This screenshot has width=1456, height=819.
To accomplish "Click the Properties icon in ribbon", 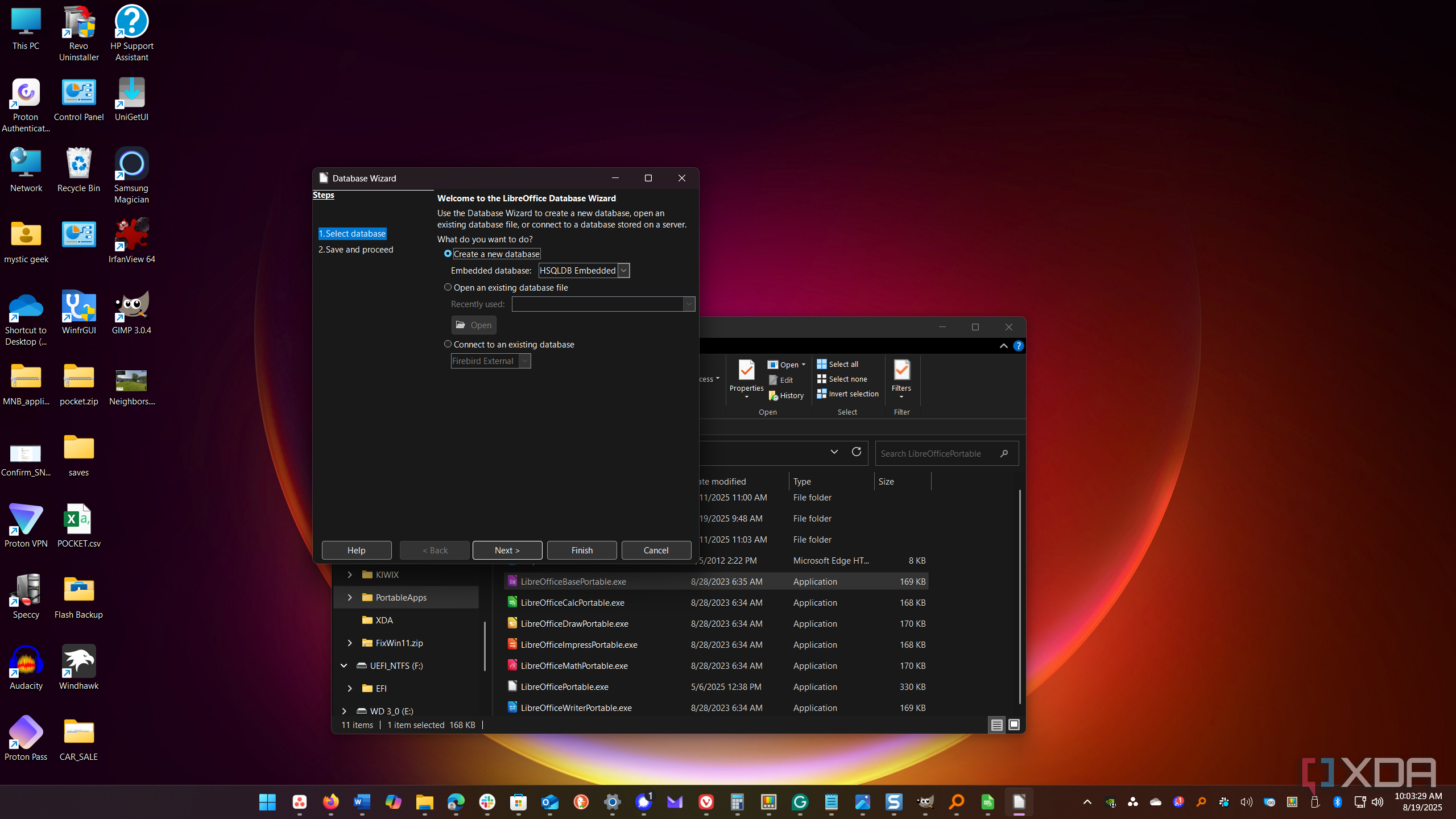I will tap(746, 370).
